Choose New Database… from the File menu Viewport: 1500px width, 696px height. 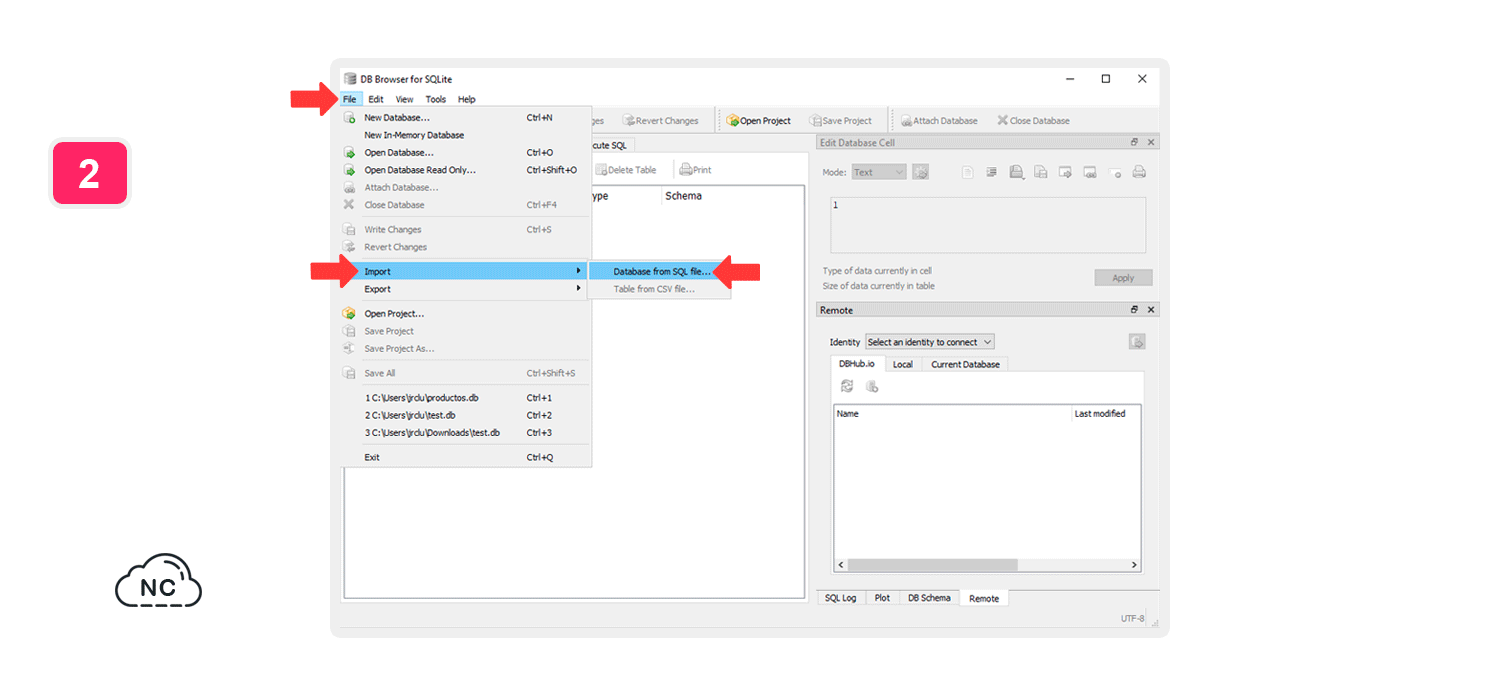point(466,118)
